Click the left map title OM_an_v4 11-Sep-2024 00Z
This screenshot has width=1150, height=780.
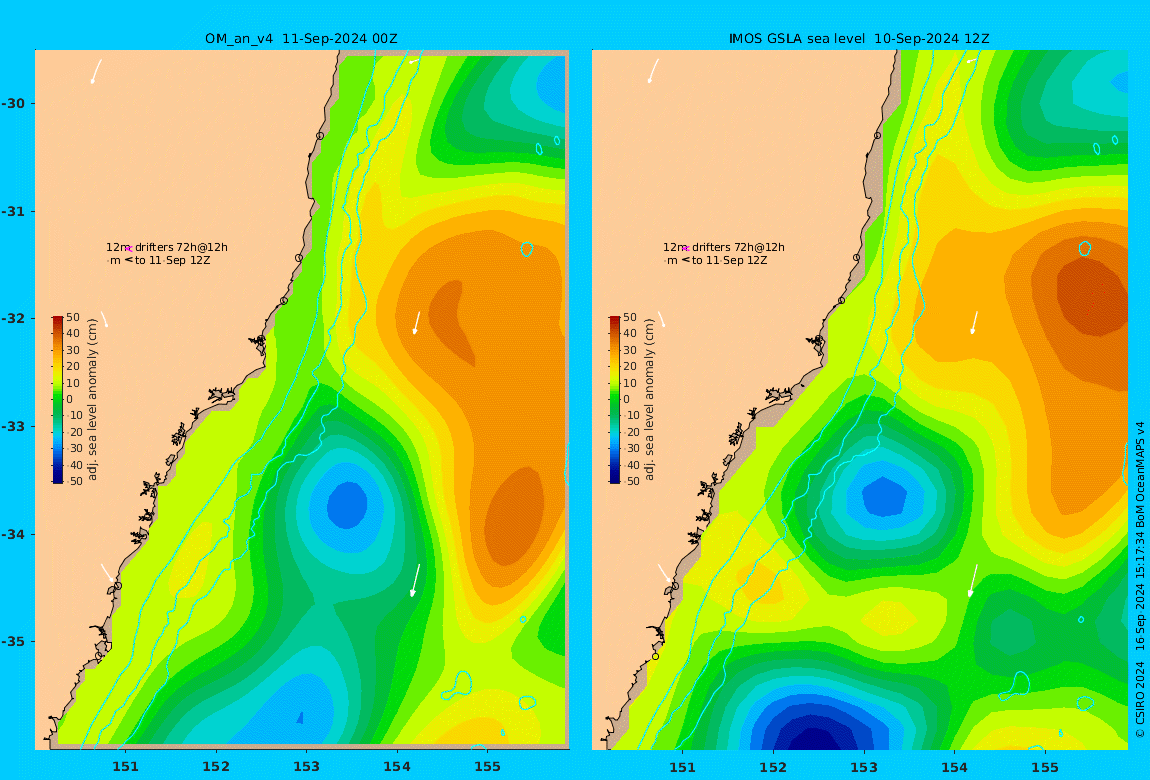(x=301, y=39)
